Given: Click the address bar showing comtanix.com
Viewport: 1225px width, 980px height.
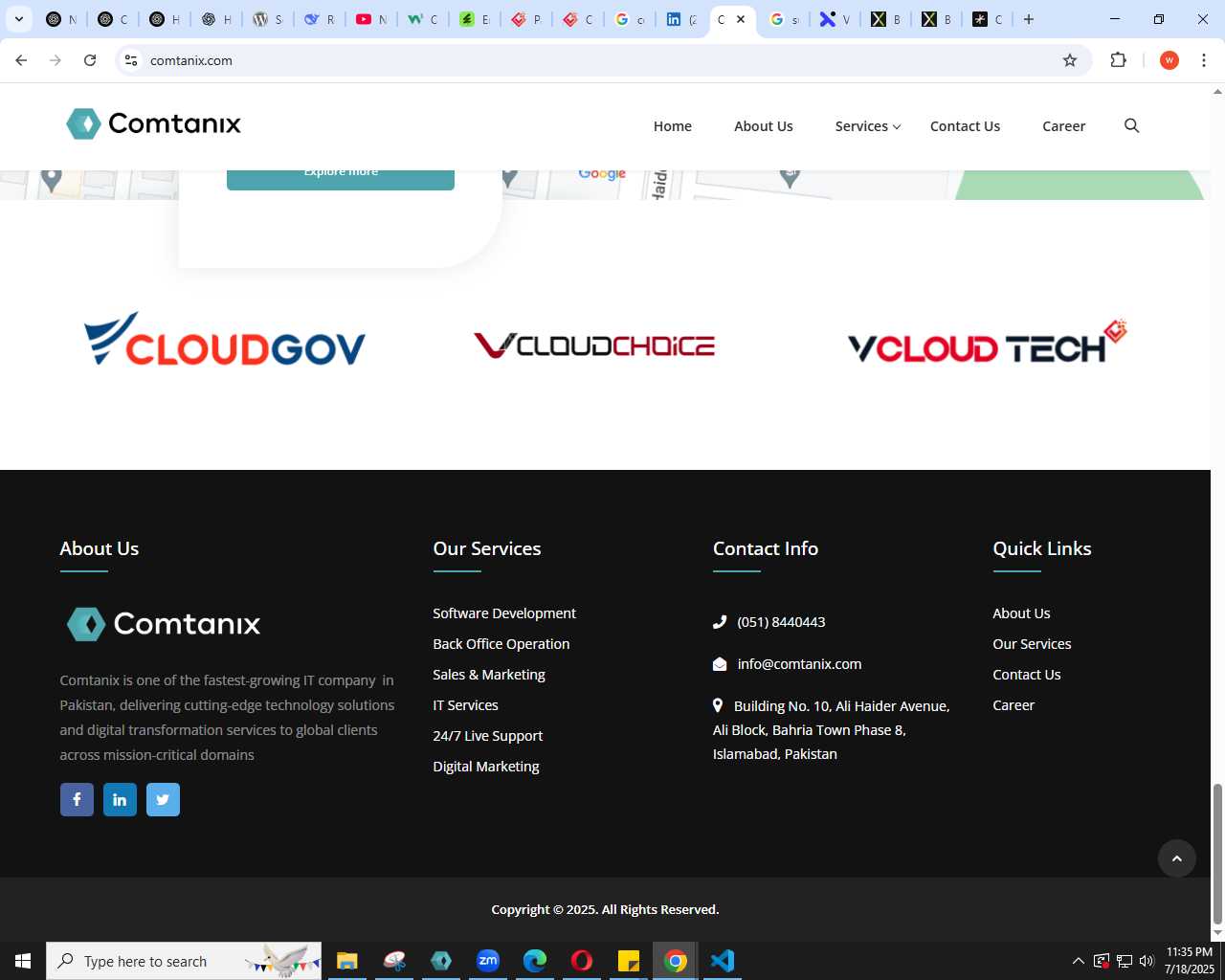Looking at the screenshot, I should point(603,60).
